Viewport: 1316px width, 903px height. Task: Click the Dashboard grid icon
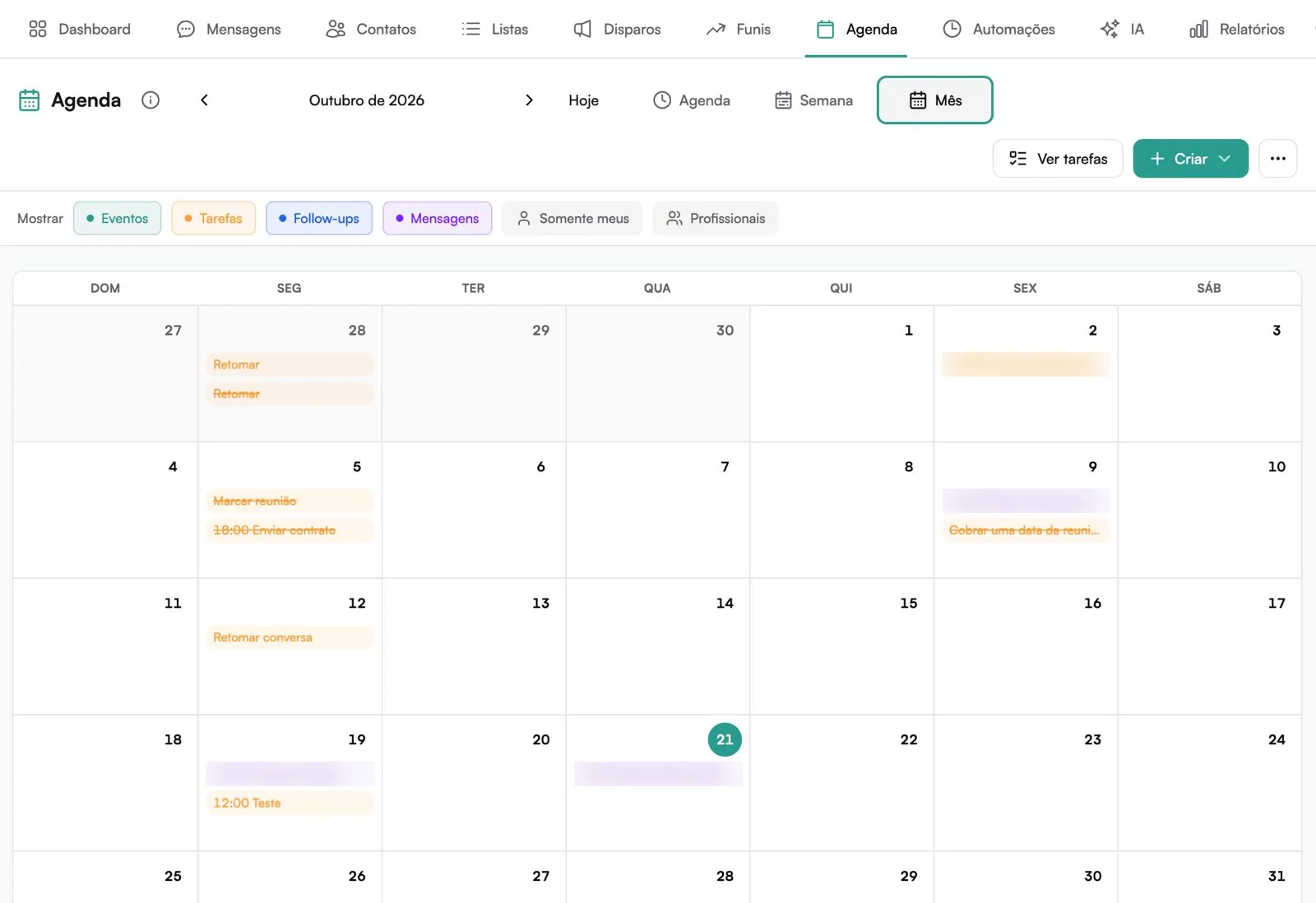pyautogui.click(x=38, y=29)
